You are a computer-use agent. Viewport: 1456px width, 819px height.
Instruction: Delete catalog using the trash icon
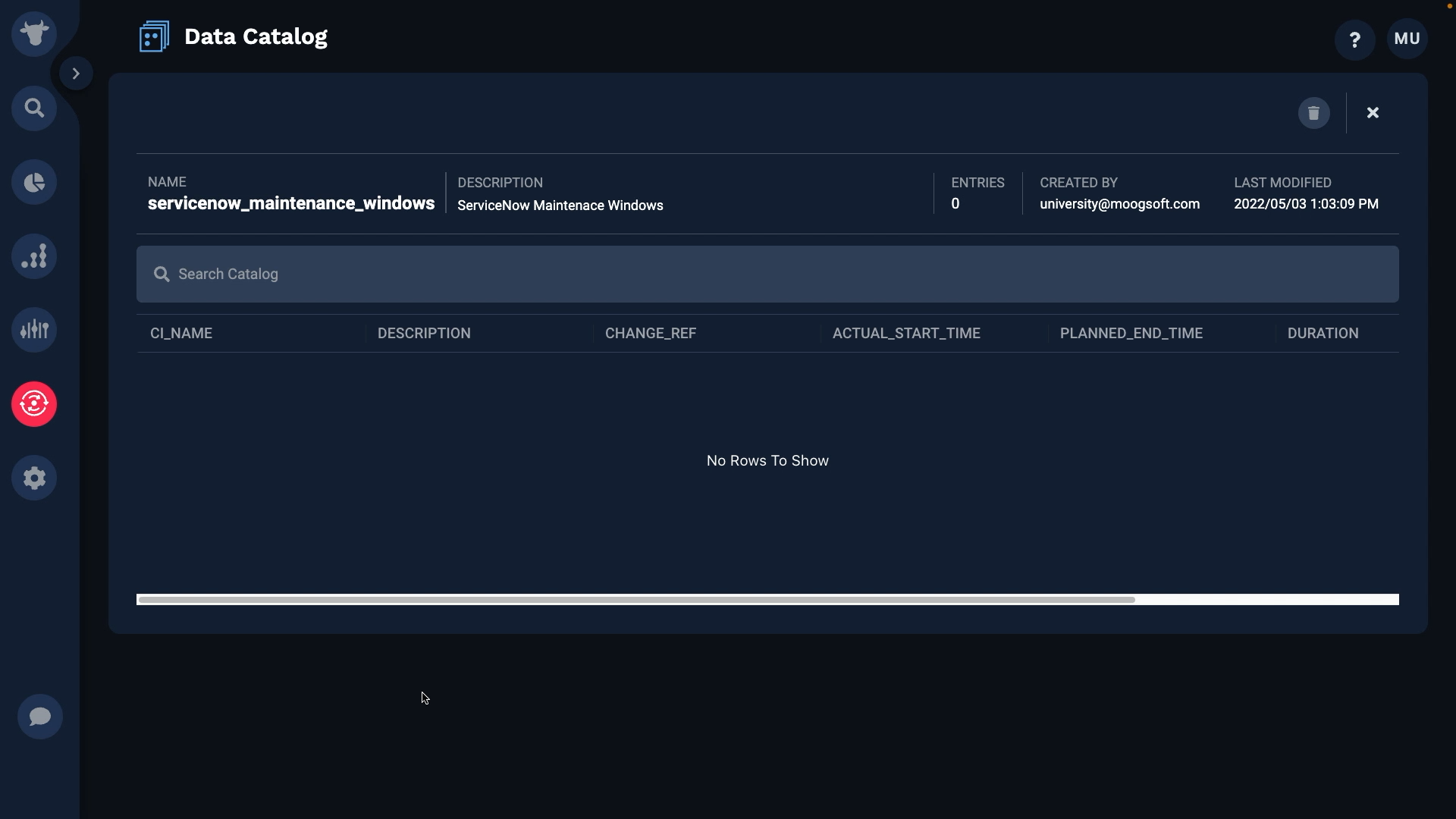pyautogui.click(x=1314, y=113)
